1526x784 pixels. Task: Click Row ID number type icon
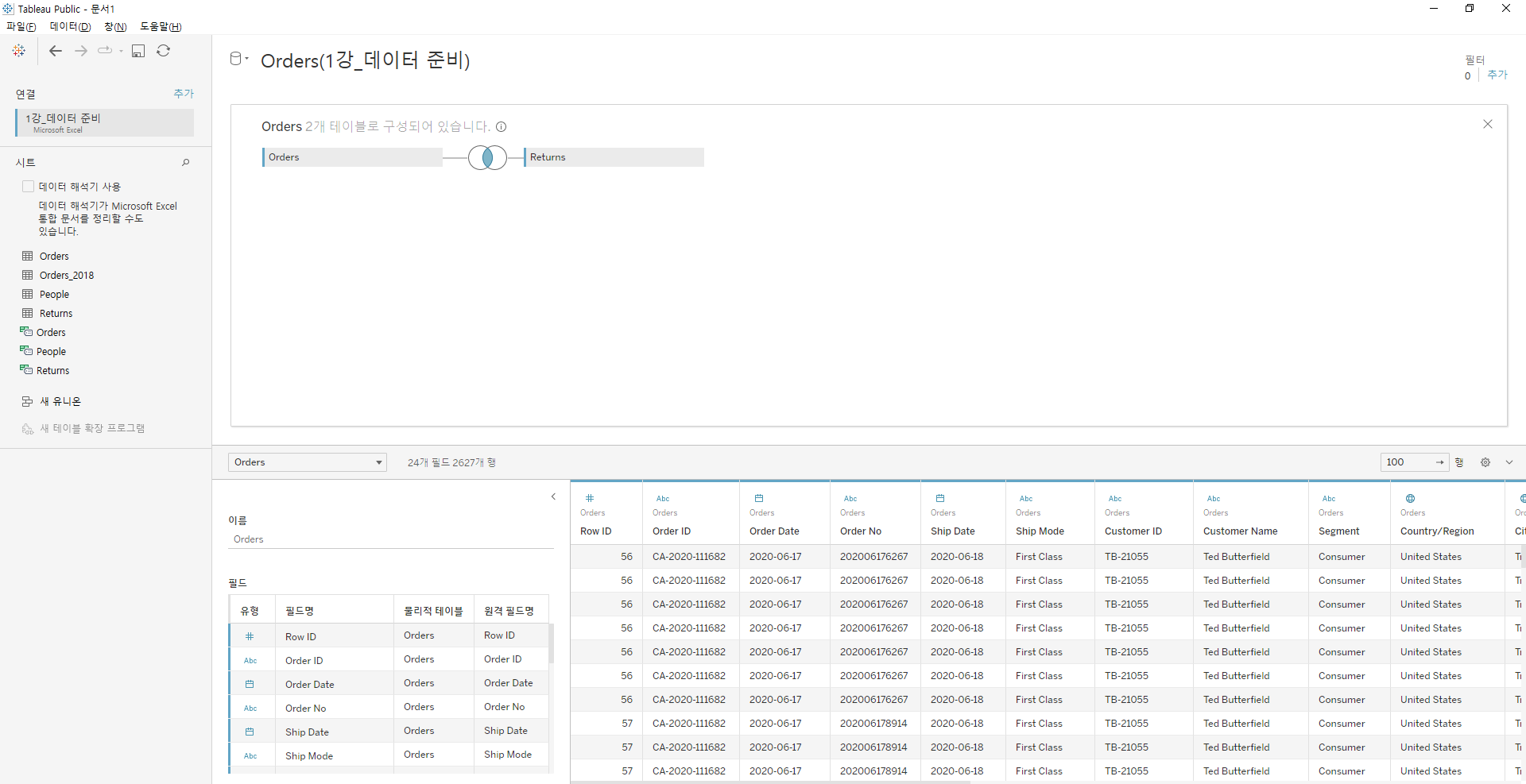click(590, 498)
